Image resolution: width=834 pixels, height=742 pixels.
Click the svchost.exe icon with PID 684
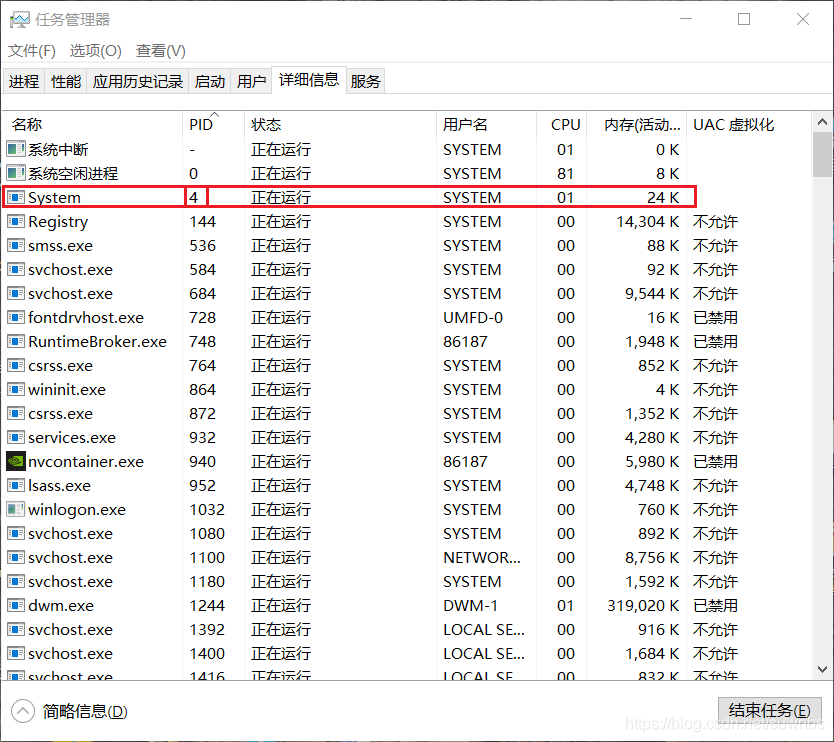pos(16,293)
